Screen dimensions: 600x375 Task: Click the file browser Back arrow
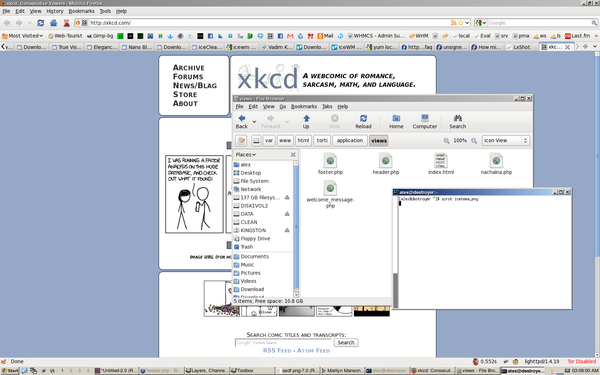(241, 121)
